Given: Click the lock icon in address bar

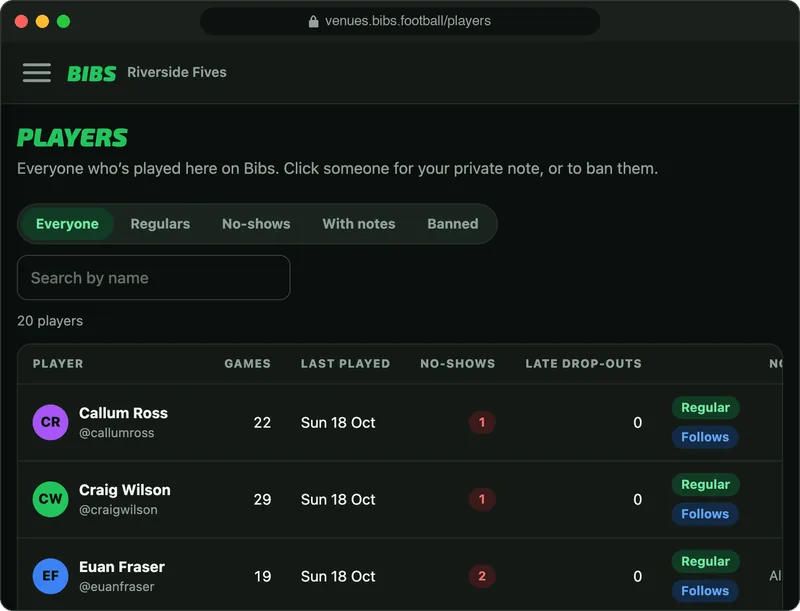Looking at the screenshot, I should pos(314,21).
